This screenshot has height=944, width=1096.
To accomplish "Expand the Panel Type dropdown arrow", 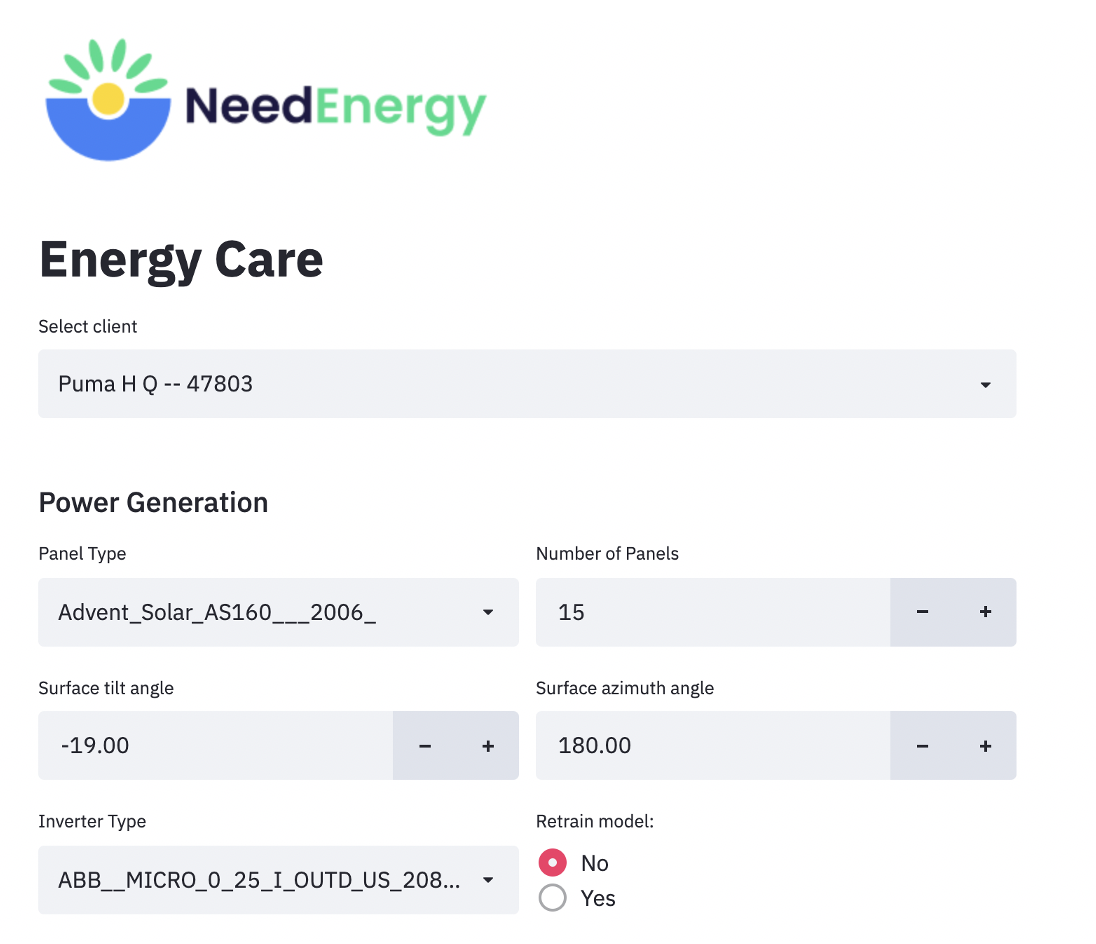I will tap(488, 612).
